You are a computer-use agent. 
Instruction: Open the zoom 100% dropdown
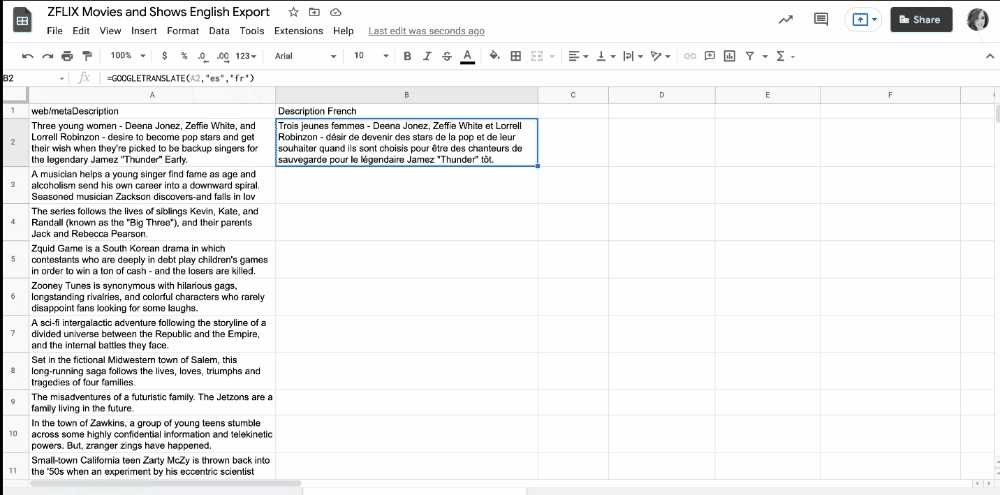click(x=128, y=56)
